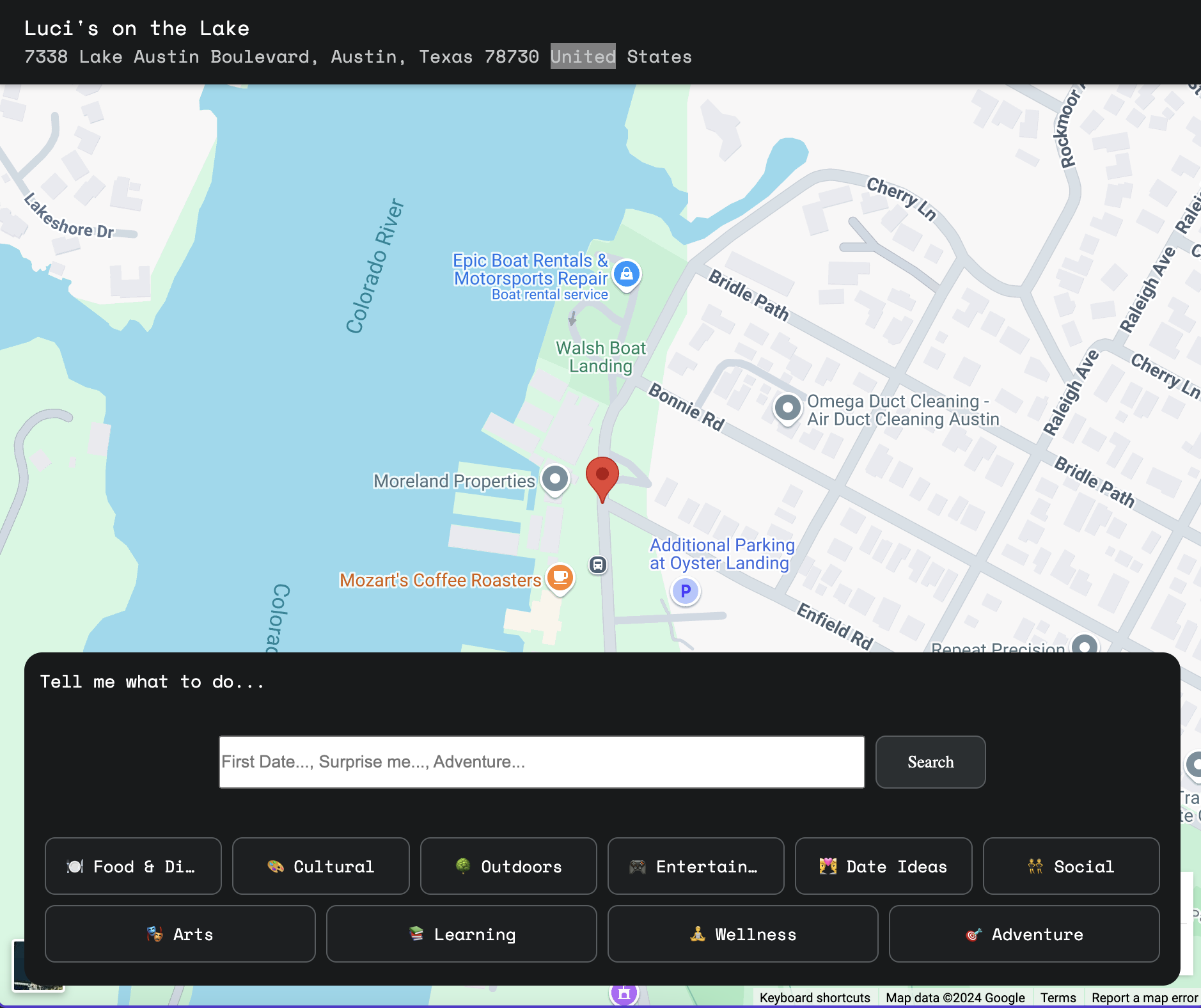Screen dimensions: 1201x1008
Task: Click Mozart's Coffee Roasters cafe icon
Action: click(560, 578)
